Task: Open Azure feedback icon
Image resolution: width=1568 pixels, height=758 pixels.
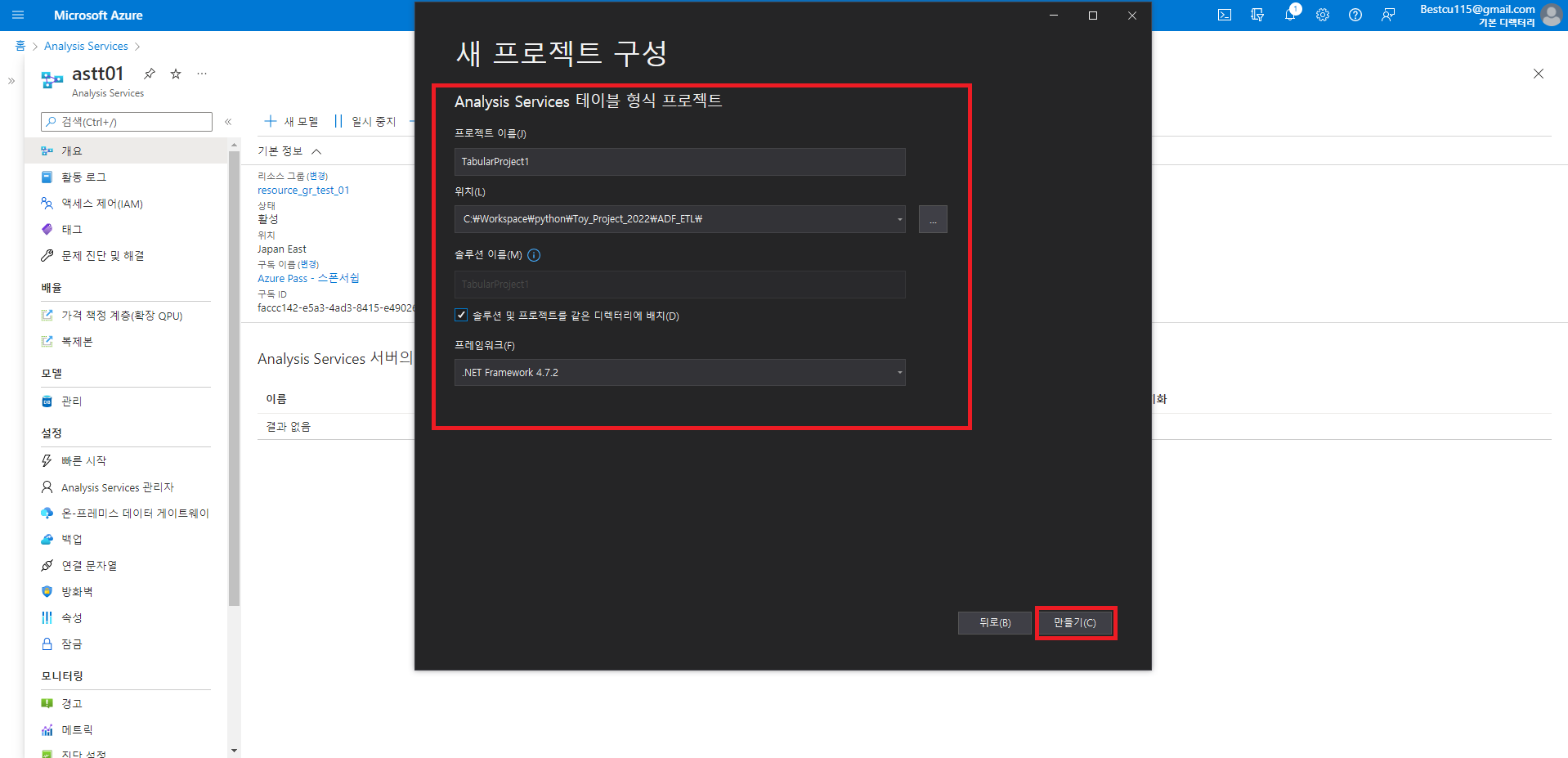Action: pyautogui.click(x=1388, y=15)
